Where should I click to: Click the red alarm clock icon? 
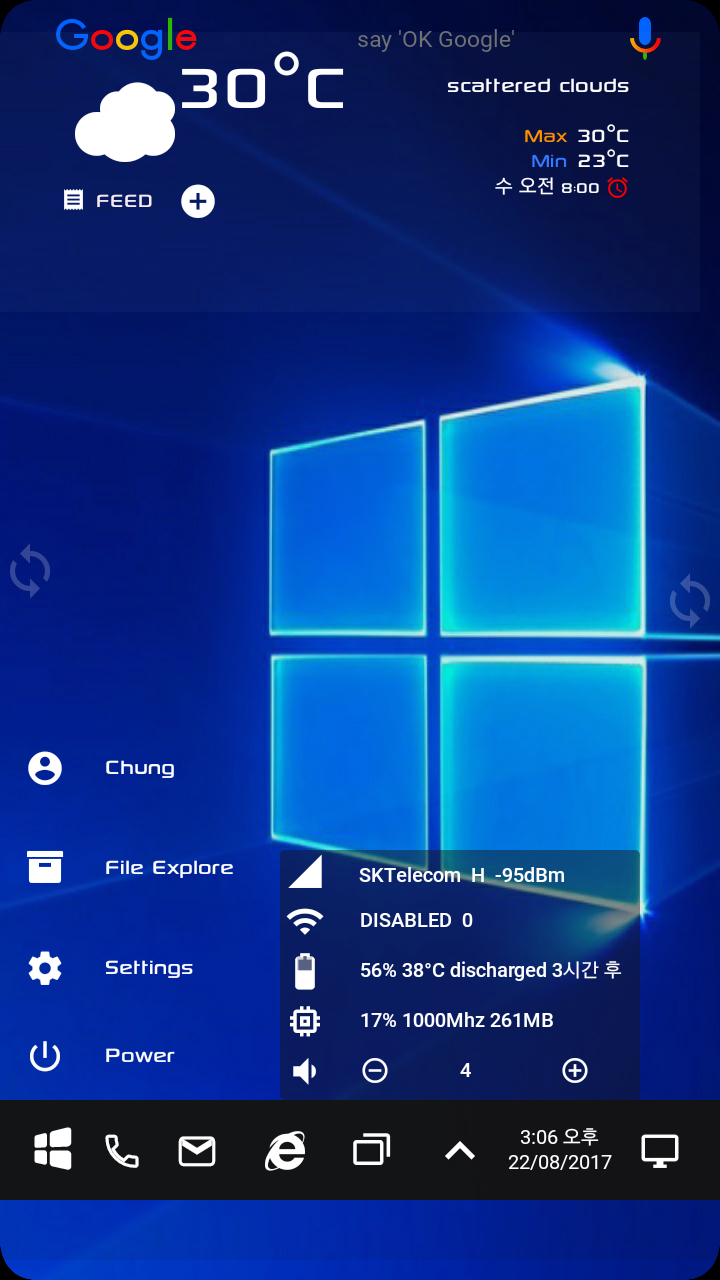click(x=618, y=187)
